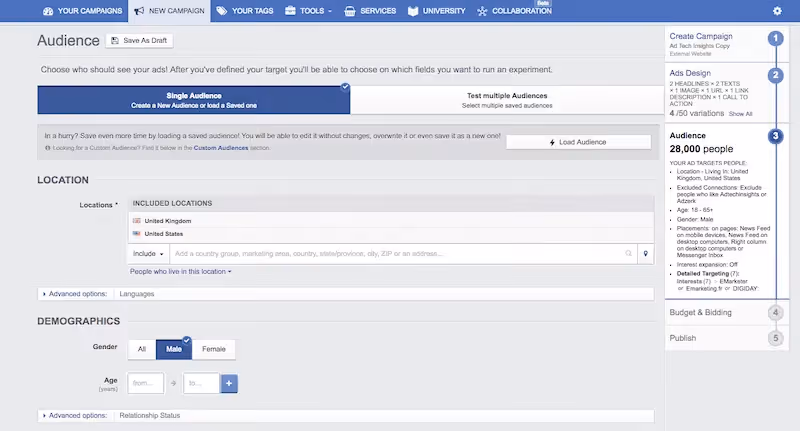Image resolution: width=800 pixels, height=431 pixels.
Task: Expand Advanced options for Languages
Action: (x=76, y=294)
